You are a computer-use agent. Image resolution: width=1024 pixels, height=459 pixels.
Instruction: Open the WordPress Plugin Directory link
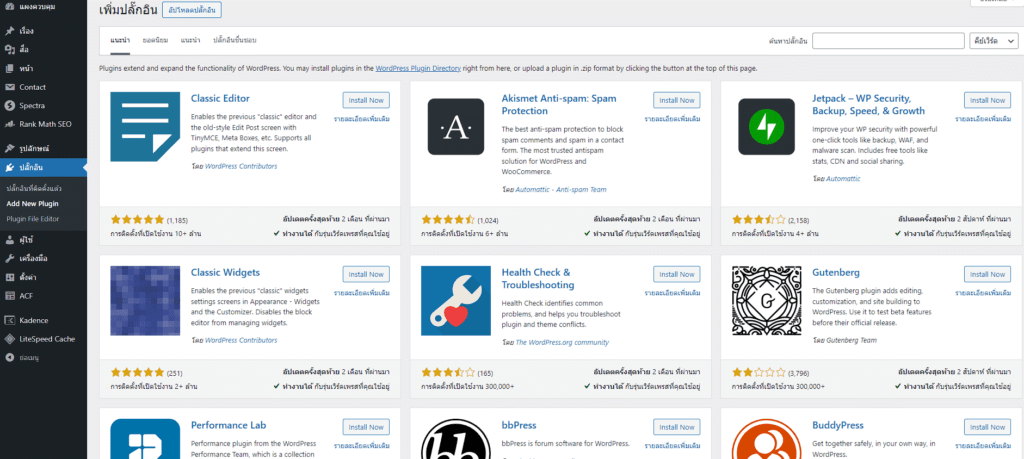coord(418,68)
